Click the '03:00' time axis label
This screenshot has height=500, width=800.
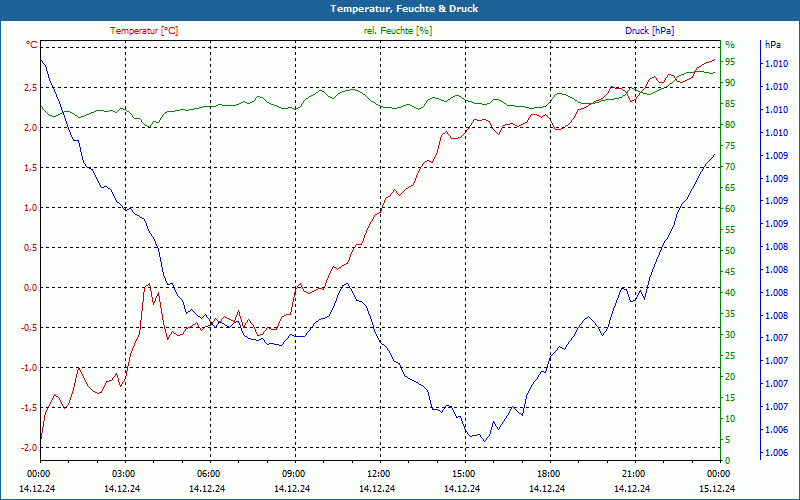tap(123, 473)
